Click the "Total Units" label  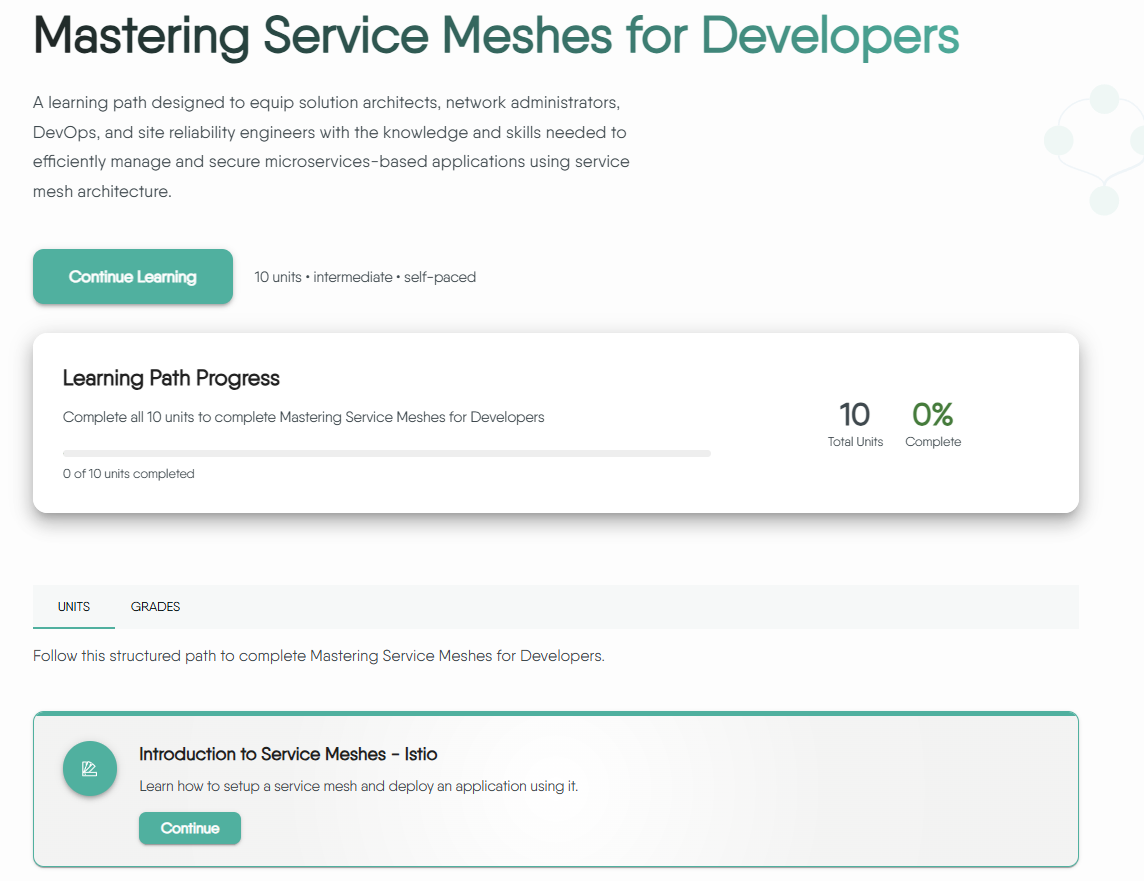pyautogui.click(x=855, y=442)
